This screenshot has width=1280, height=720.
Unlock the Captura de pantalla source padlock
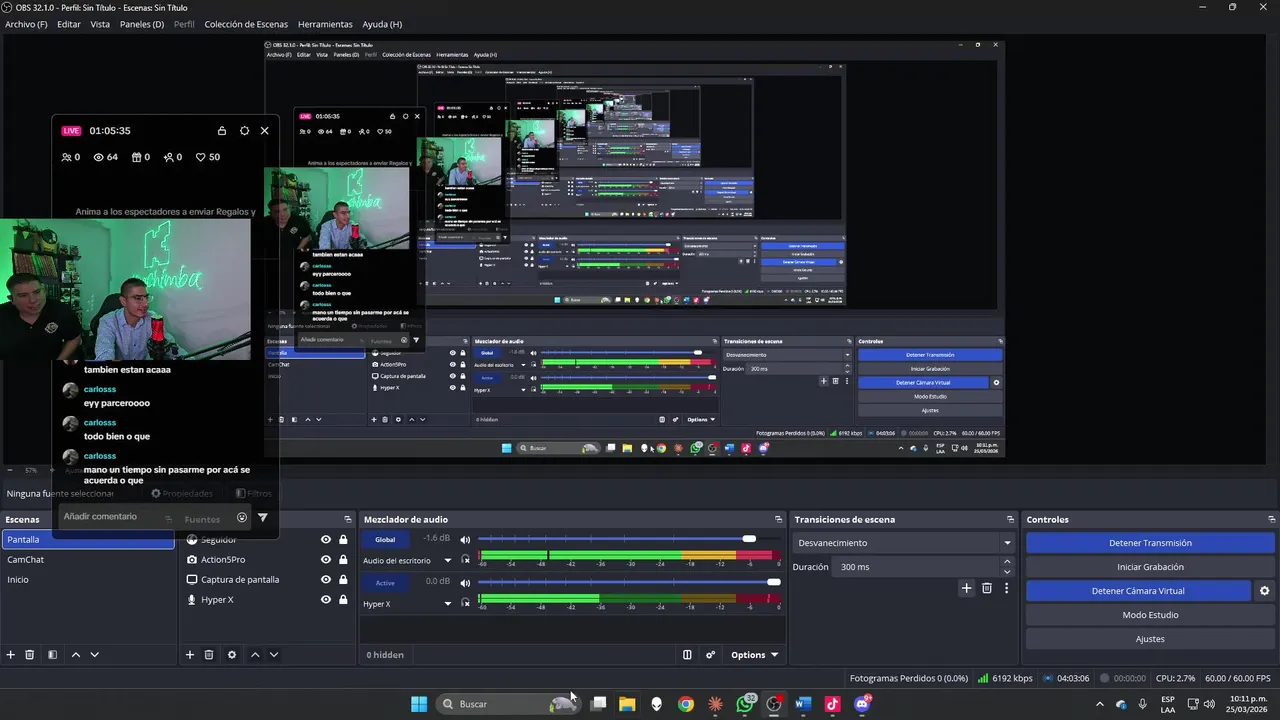tap(343, 580)
